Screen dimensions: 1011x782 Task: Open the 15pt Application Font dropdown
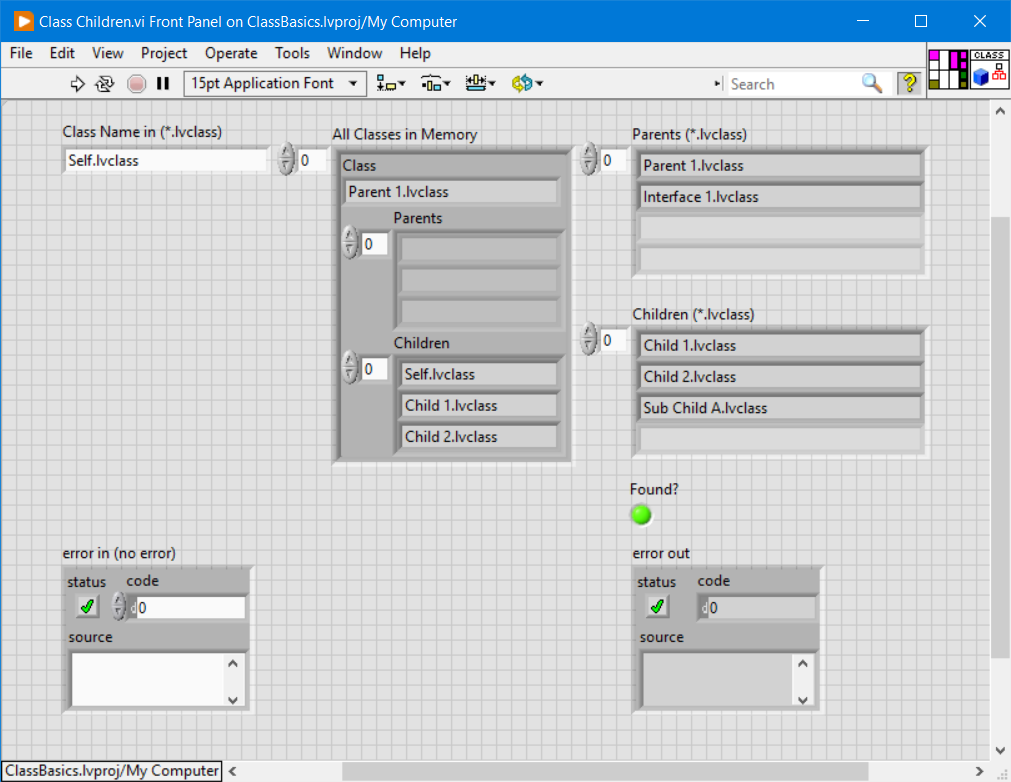(x=275, y=84)
